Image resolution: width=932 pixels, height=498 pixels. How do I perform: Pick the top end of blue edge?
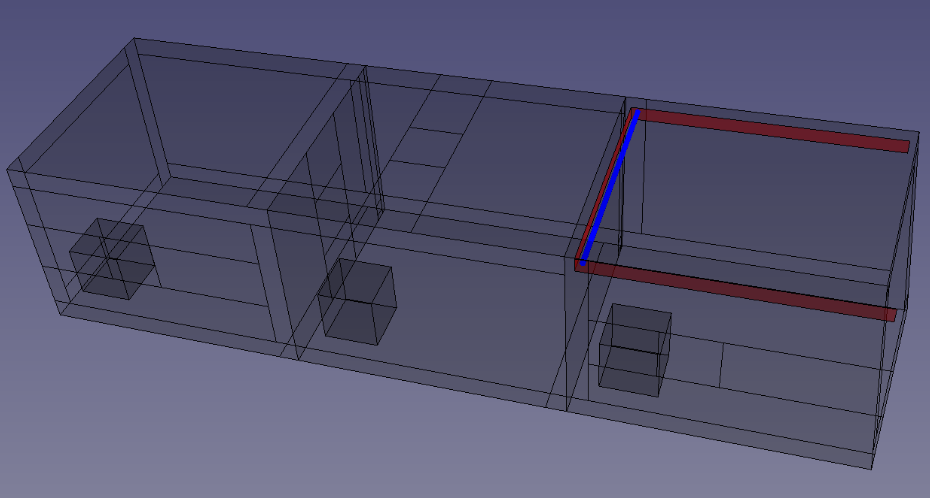(x=636, y=112)
